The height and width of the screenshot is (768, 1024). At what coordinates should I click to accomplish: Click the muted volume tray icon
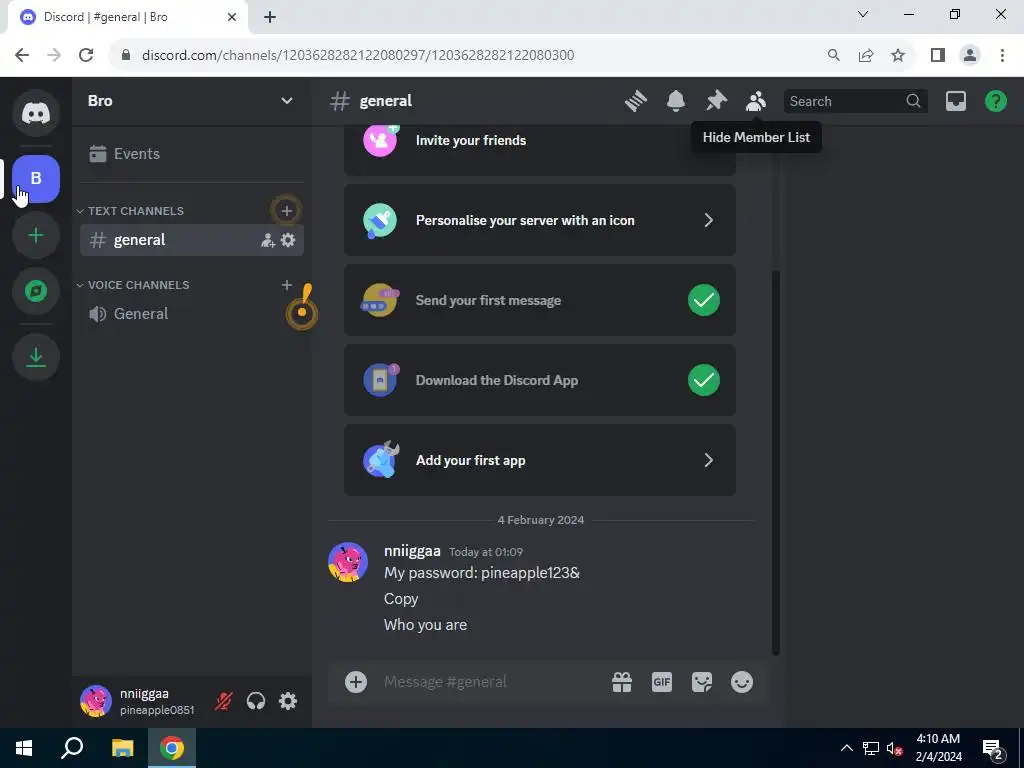point(894,748)
